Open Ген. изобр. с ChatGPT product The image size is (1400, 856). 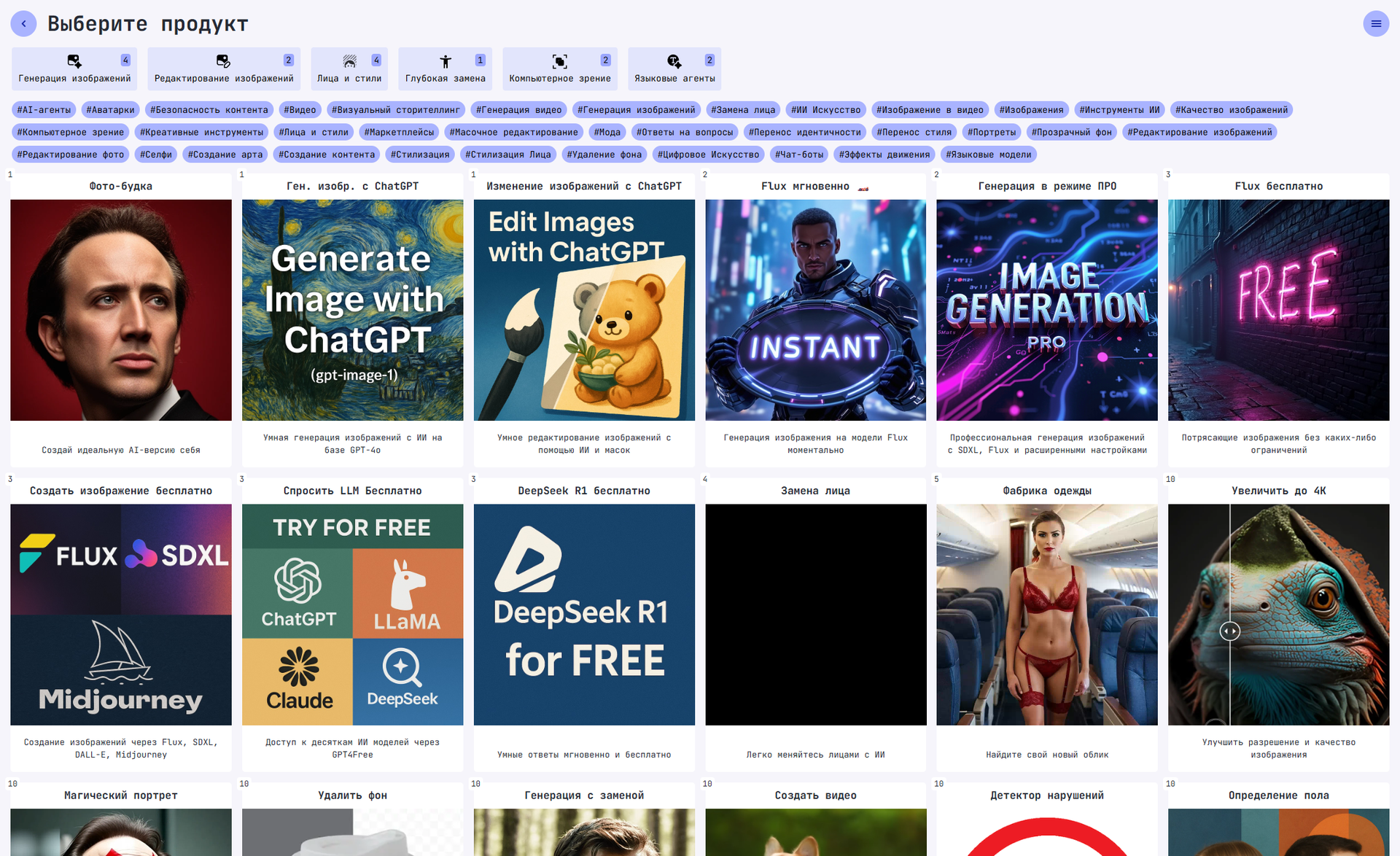point(352,320)
